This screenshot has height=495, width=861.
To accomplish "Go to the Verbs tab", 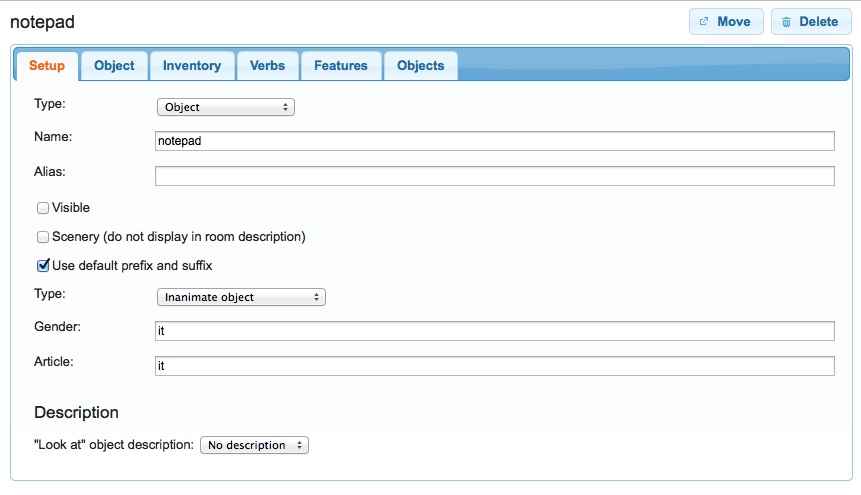I will 267,66.
